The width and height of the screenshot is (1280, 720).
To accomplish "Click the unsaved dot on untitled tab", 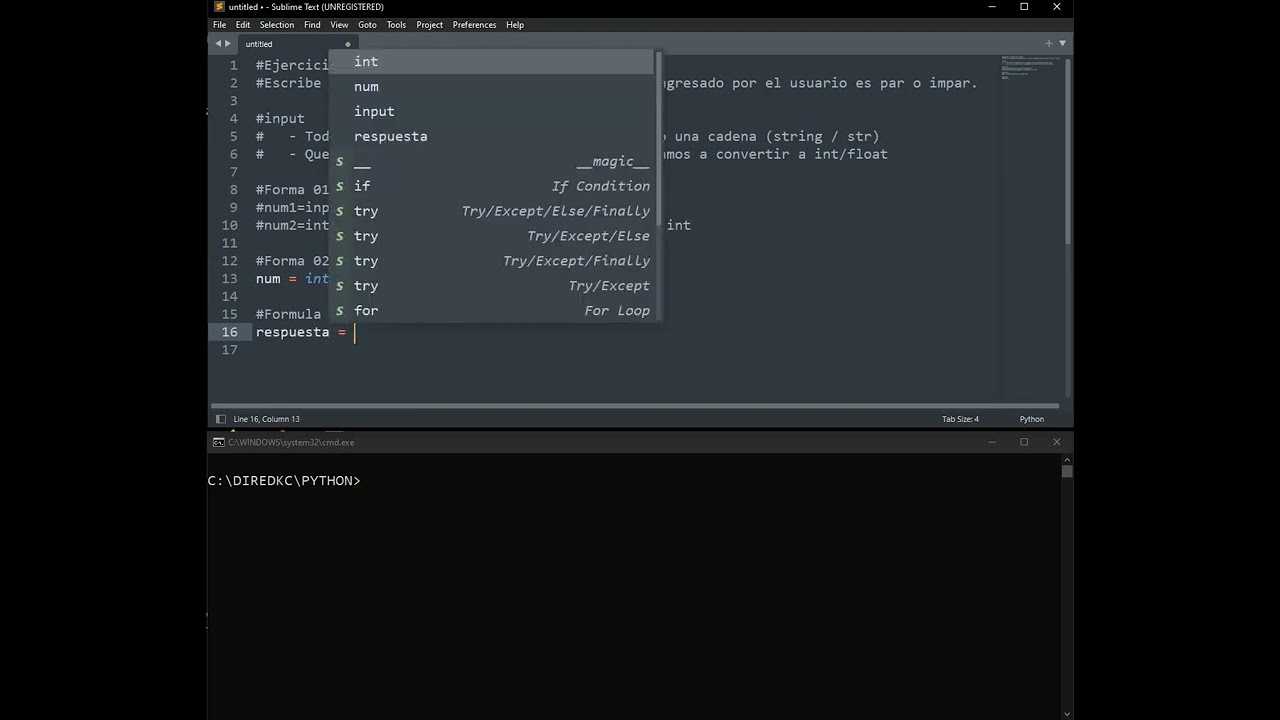I will tap(348, 44).
